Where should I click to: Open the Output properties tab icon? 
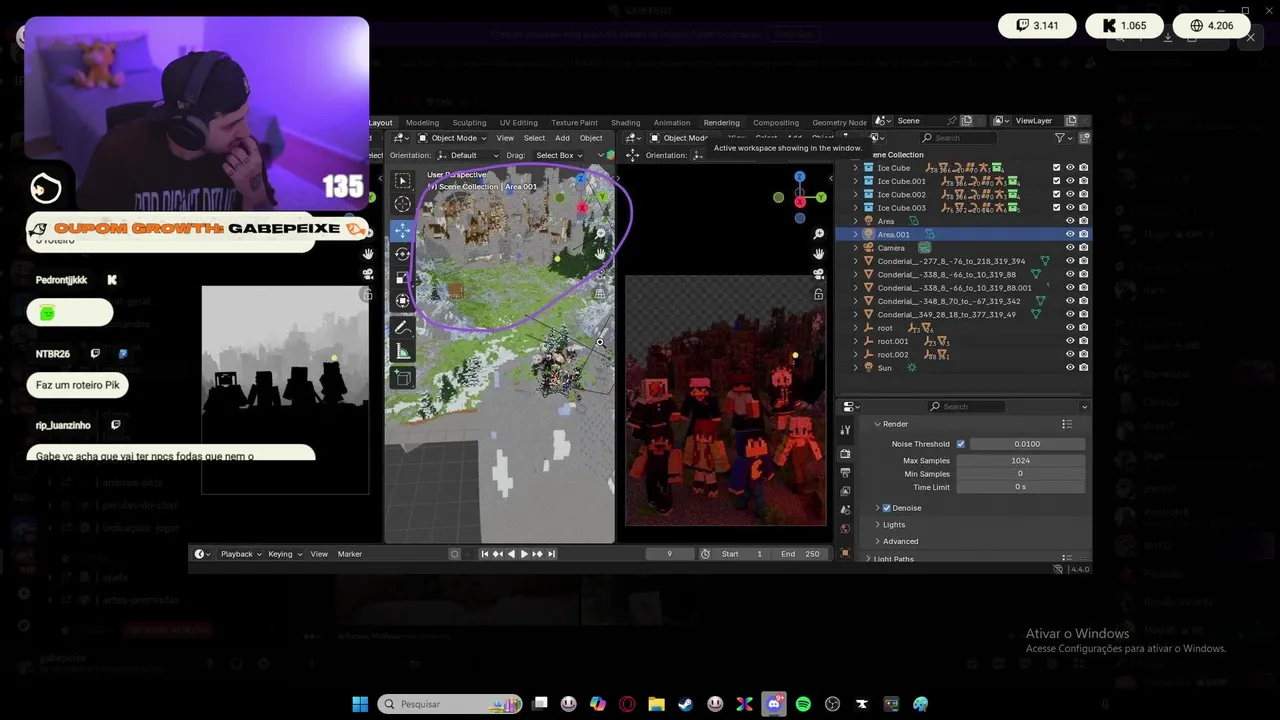(x=845, y=472)
